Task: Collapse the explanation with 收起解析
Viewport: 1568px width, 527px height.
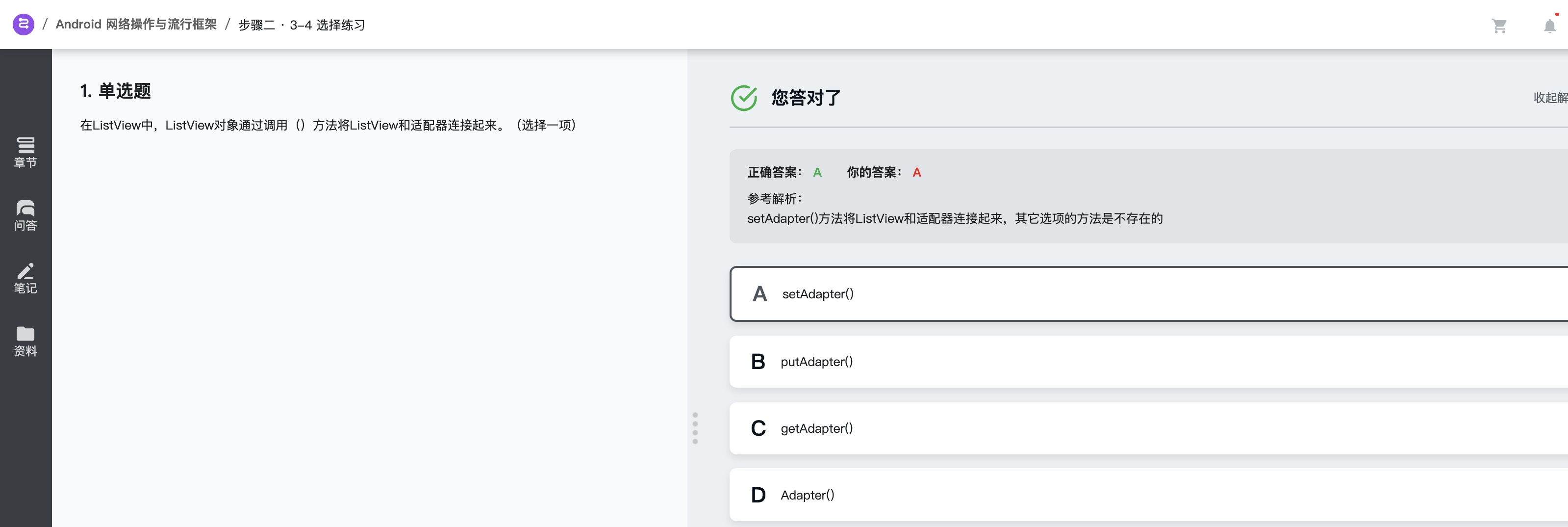Action: (1550, 98)
